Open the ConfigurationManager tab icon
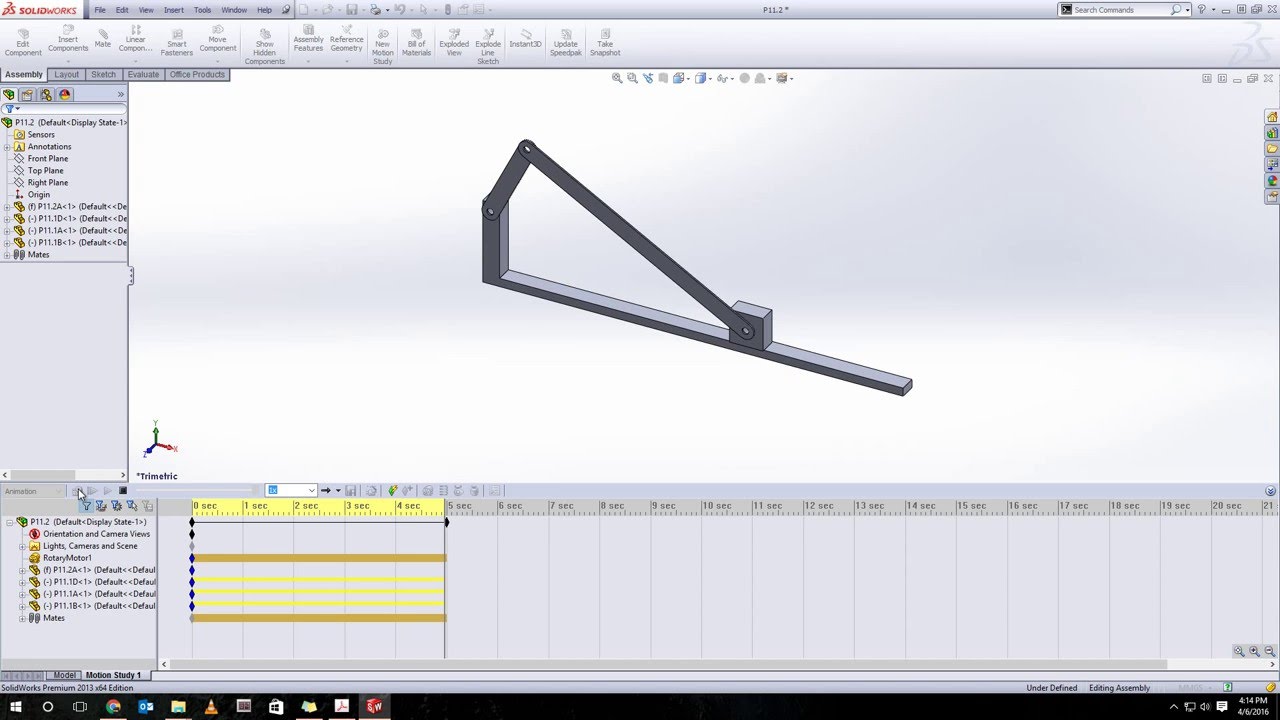 pos(46,95)
